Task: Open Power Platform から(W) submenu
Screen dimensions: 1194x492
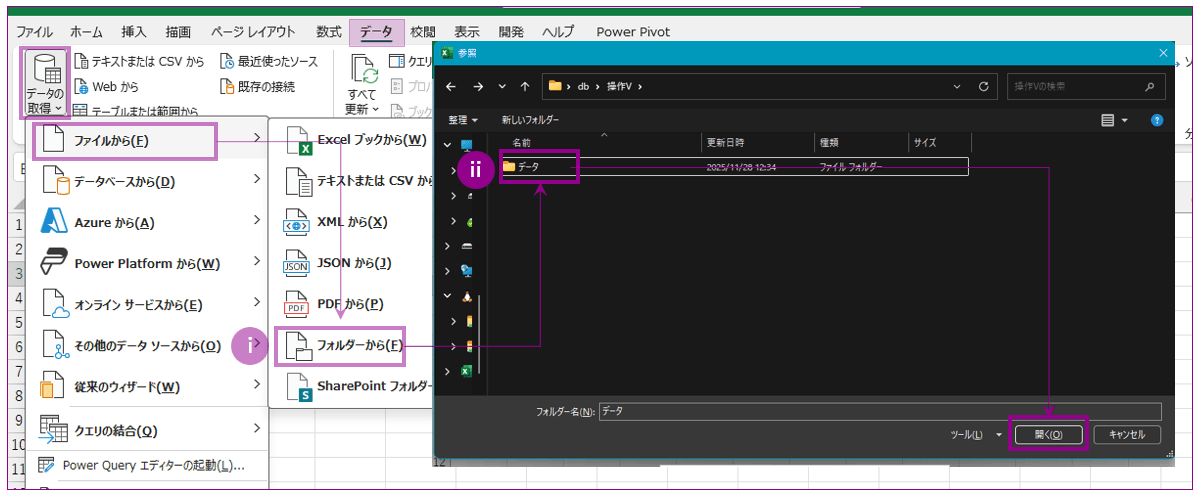Action: pos(149,264)
